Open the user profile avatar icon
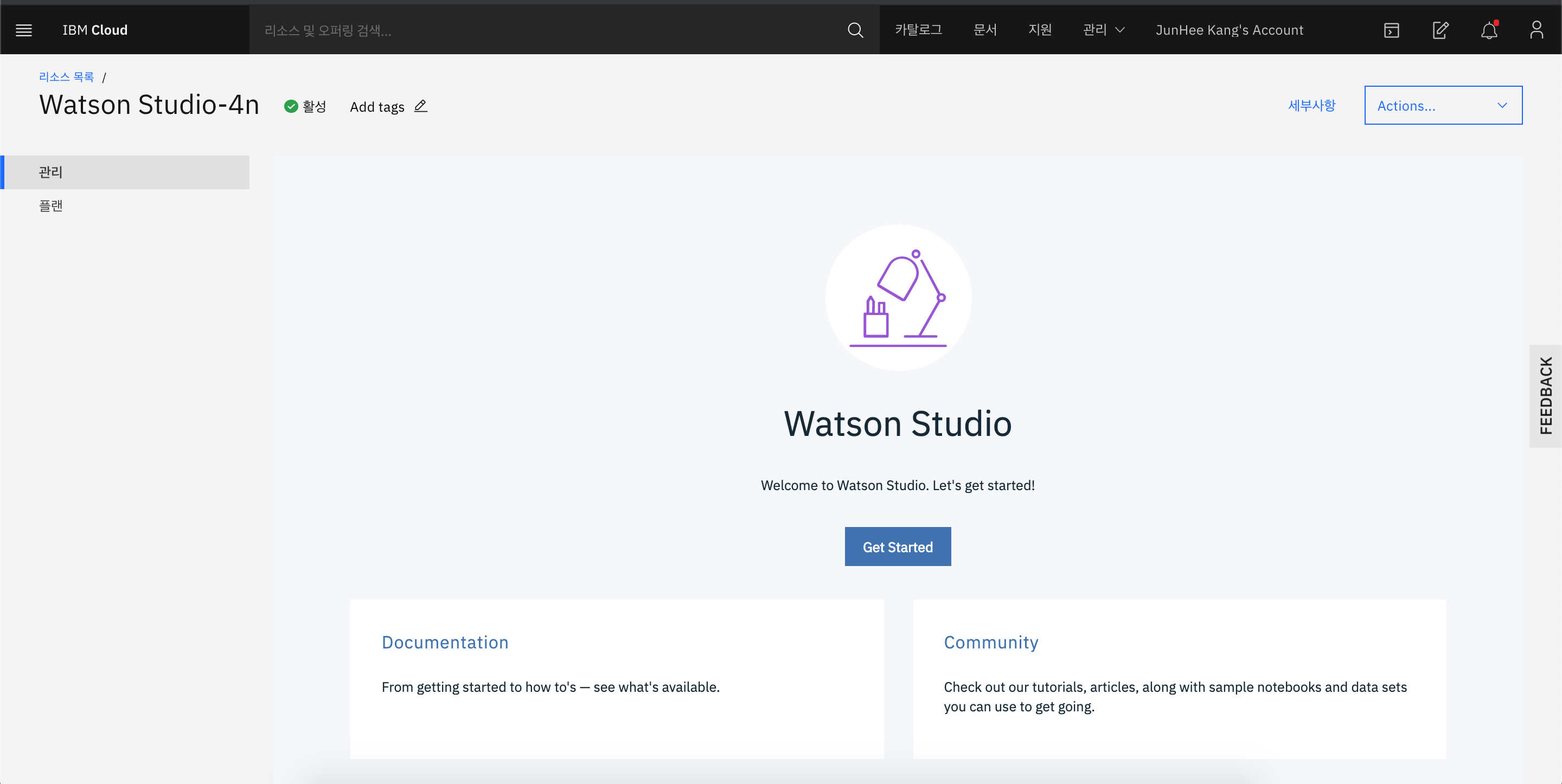 click(1536, 30)
